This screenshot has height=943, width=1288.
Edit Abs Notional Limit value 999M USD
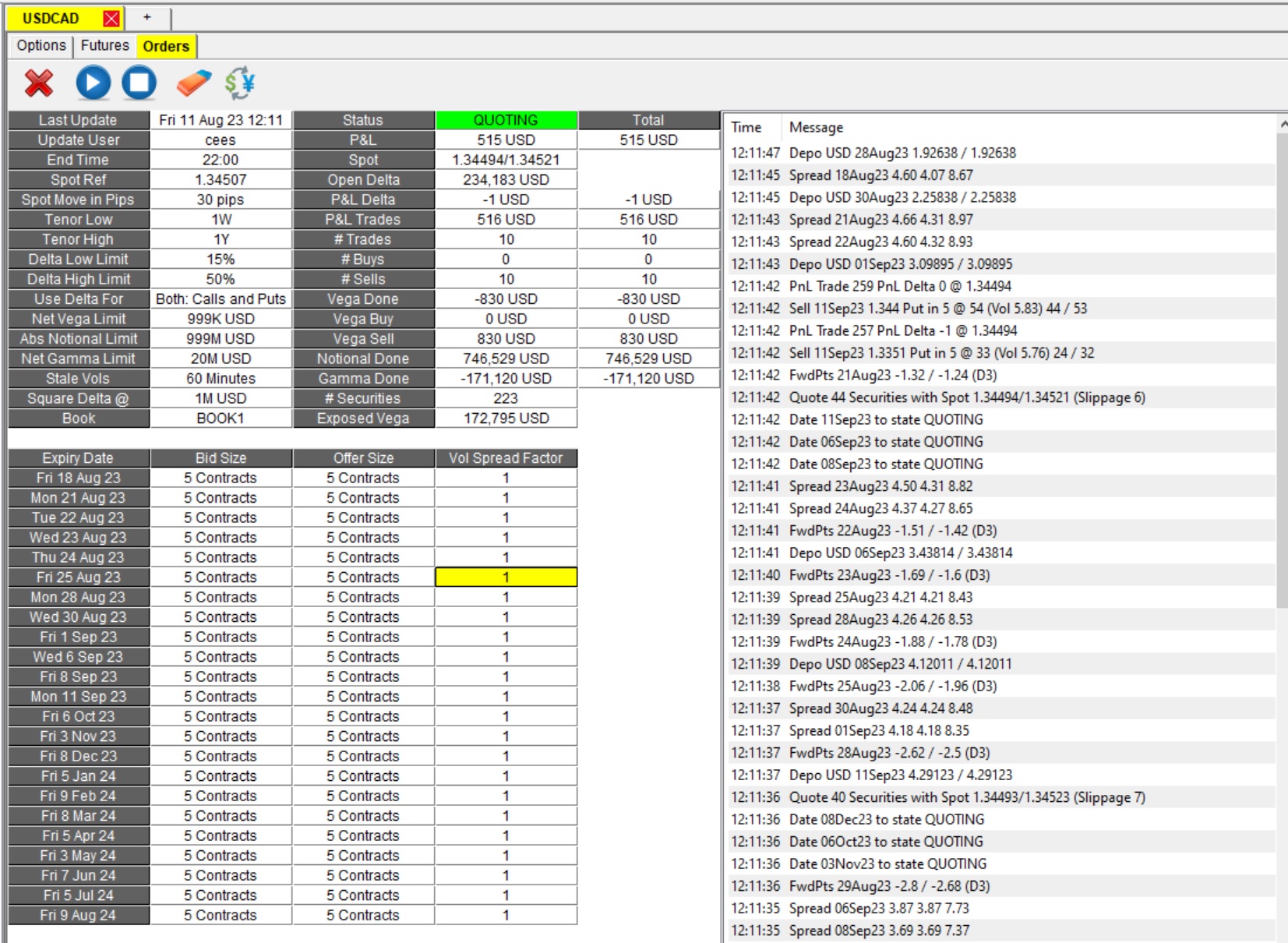coord(221,338)
